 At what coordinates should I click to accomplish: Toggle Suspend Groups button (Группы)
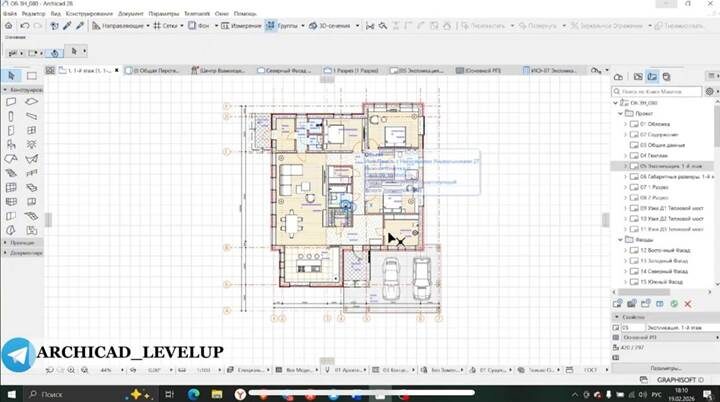(270, 26)
